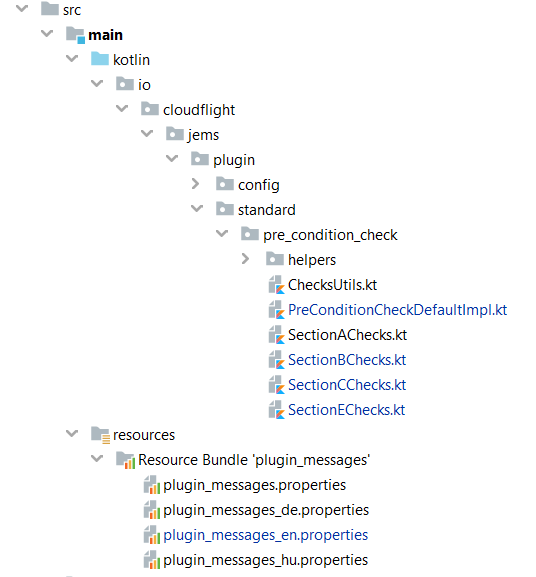Viewport: 536px width, 577px height.
Task: Click the plugin_messages_hu.properties file icon
Action: pos(152,560)
